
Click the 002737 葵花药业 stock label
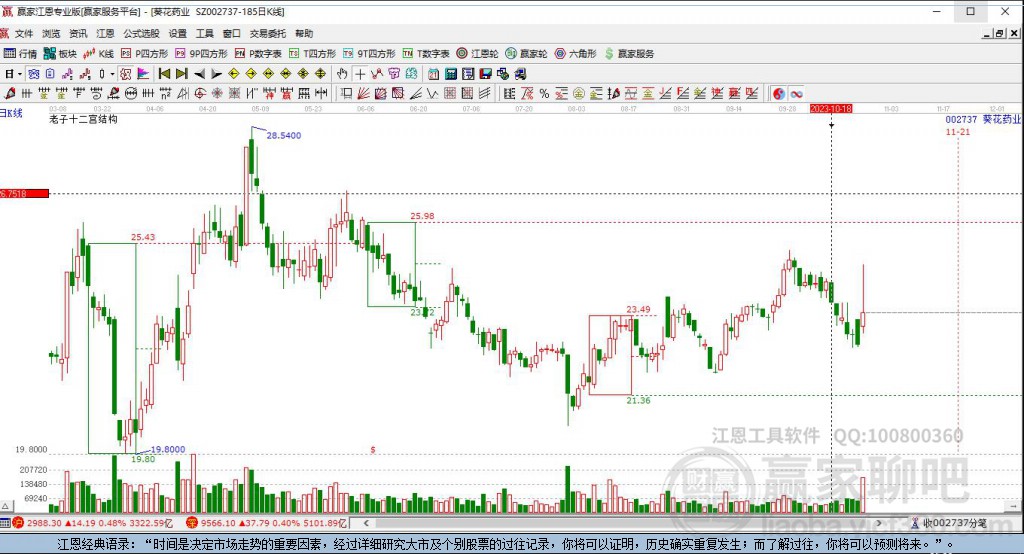tap(983, 120)
